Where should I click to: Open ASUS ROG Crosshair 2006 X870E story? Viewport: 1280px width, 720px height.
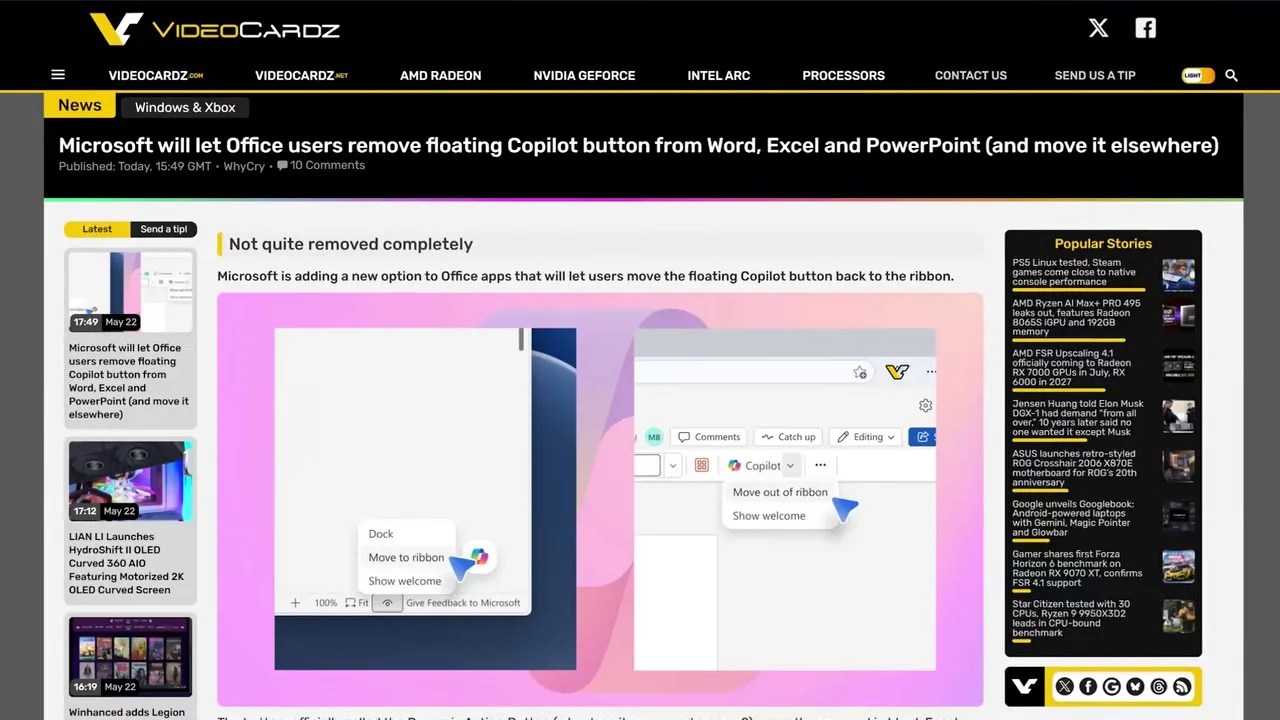pos(1074,468)
